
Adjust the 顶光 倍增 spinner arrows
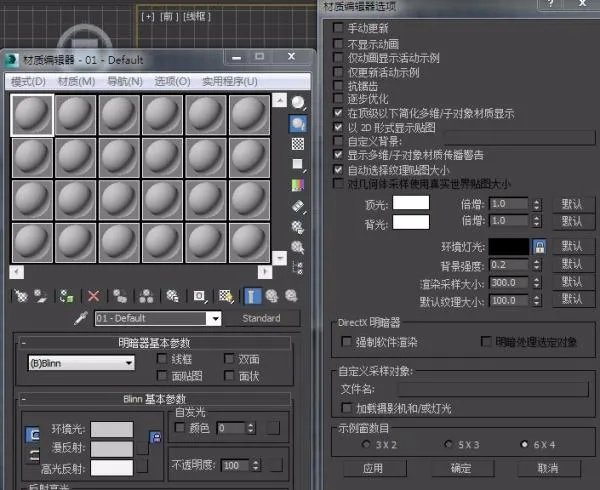click(x=536, y=205)
